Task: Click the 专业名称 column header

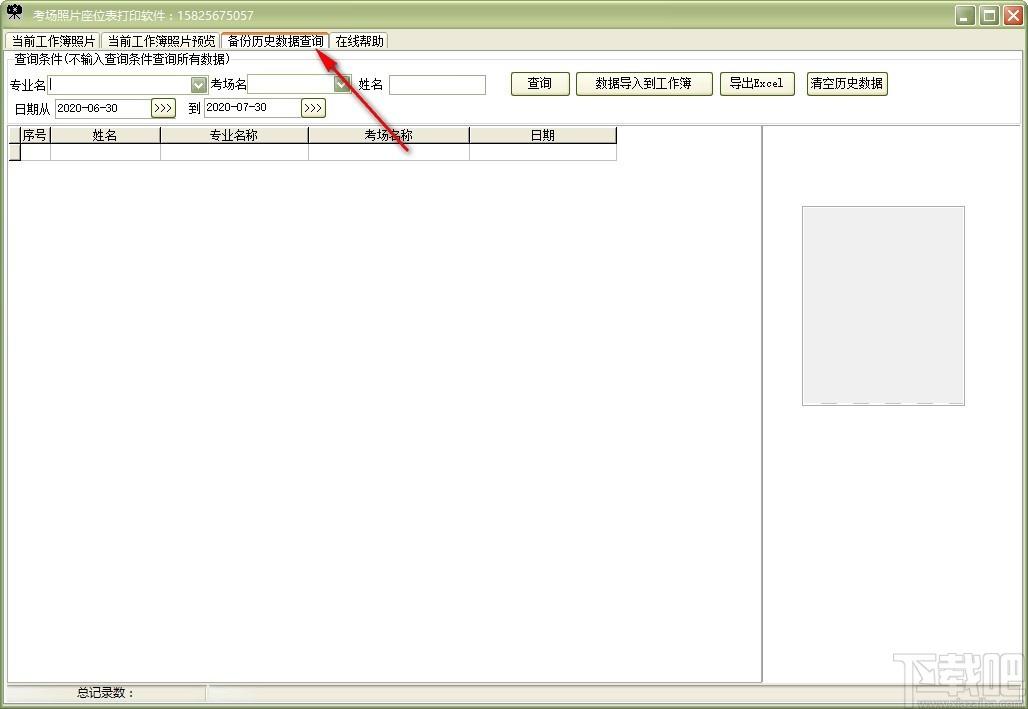Action: tap(234, 135)
